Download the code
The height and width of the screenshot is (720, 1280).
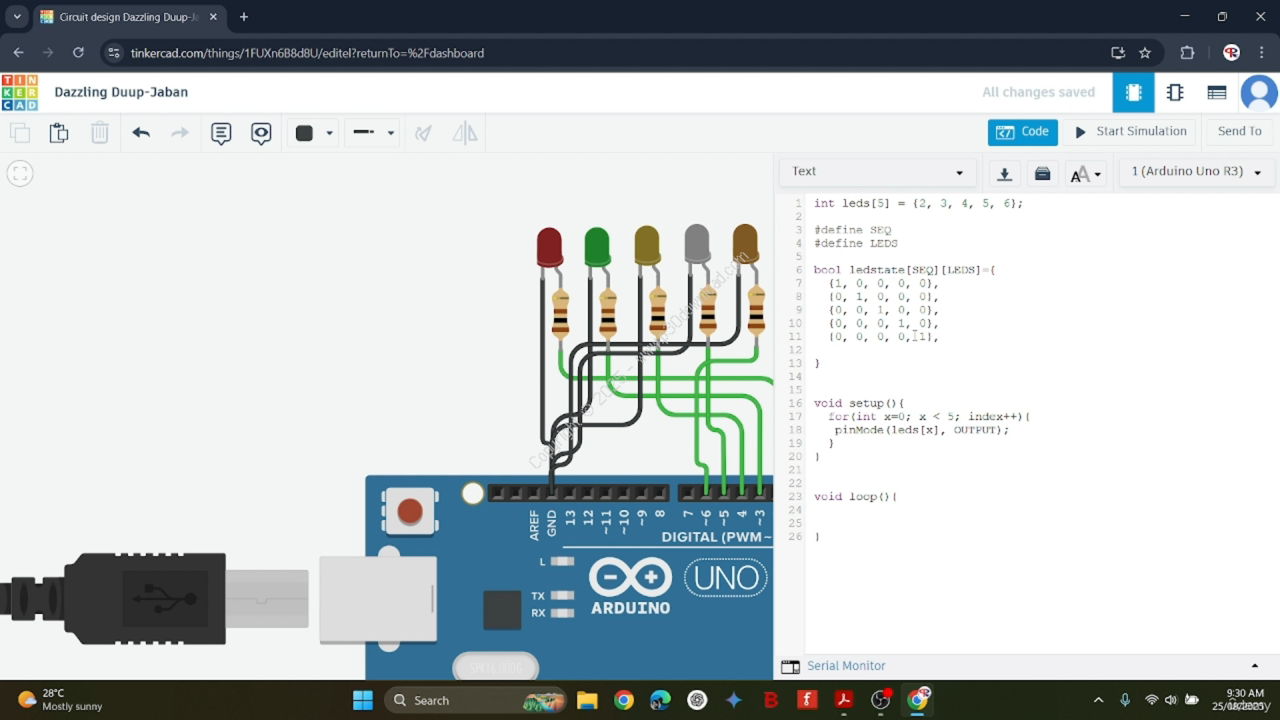pos(1005,173)
